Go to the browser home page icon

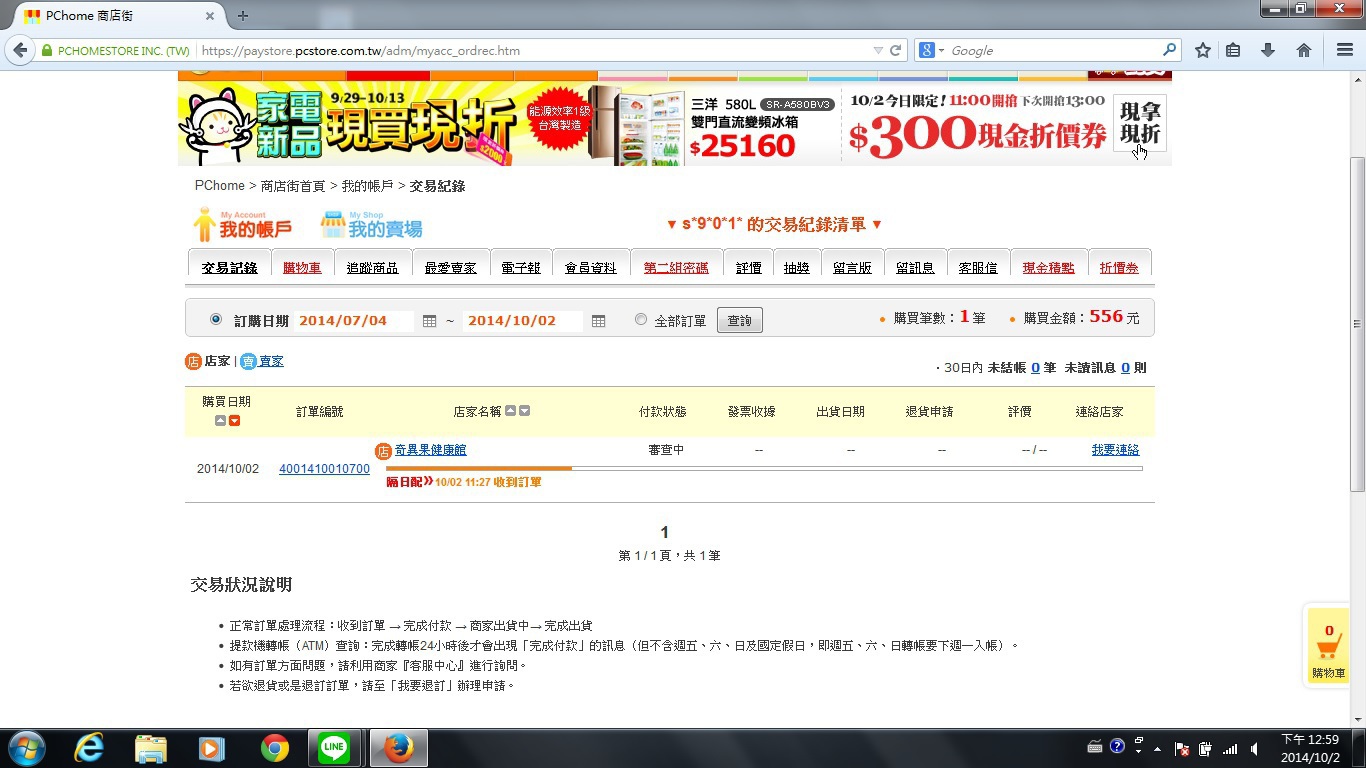click(x=1304, y=50)
